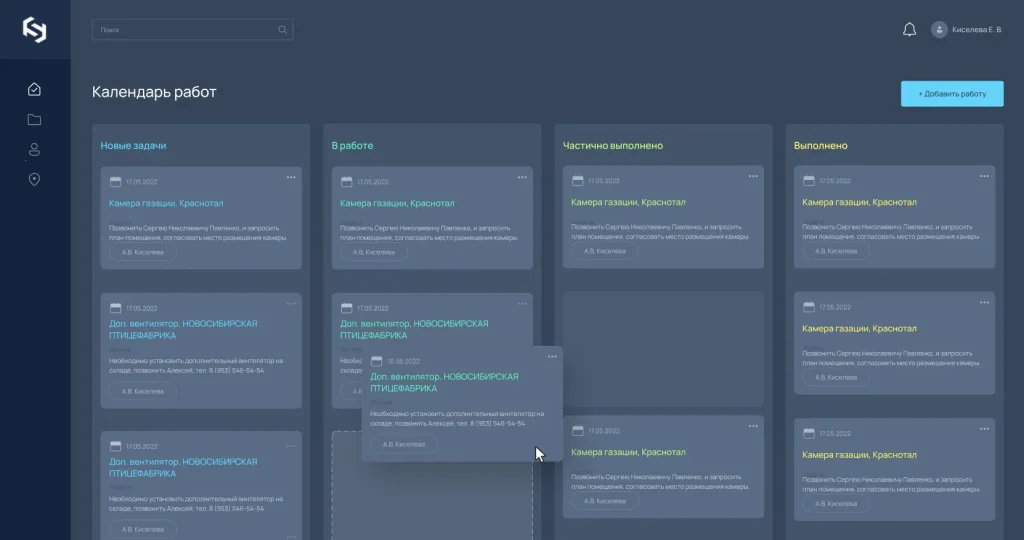The width and height of the screenshot is (1024, 540).
Task: Open the folder section in the left sidebar
Action: pos(35,120)
